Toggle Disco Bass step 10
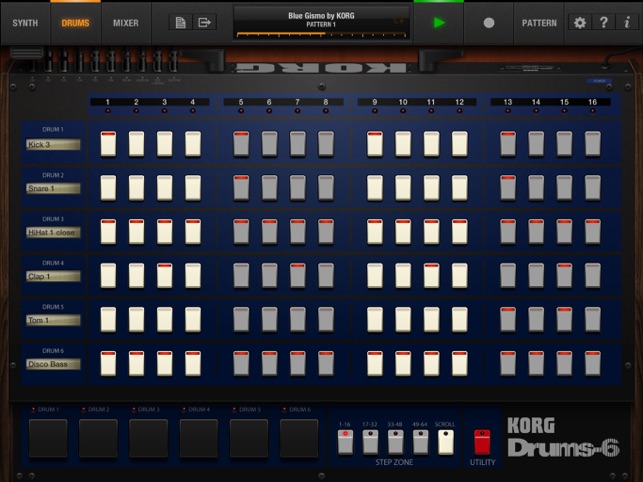 click(x=403, y=363)
